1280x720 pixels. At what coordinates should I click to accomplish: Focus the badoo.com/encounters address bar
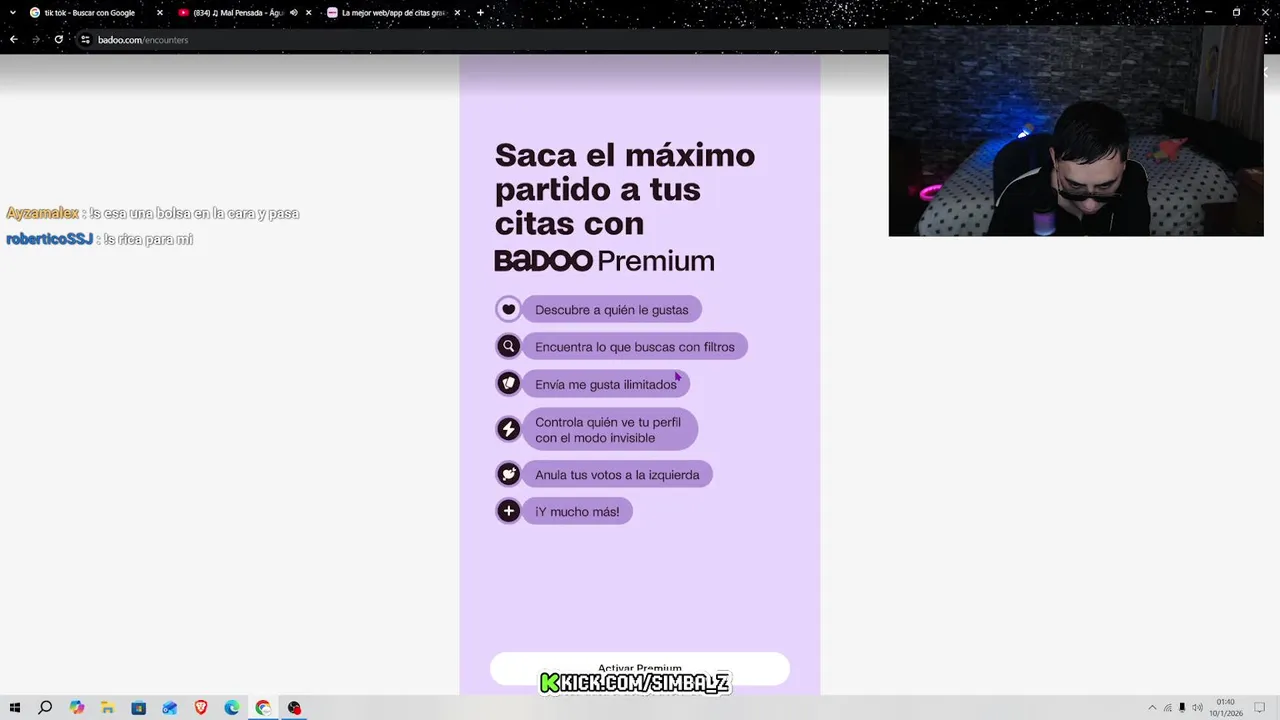(480, 40)
